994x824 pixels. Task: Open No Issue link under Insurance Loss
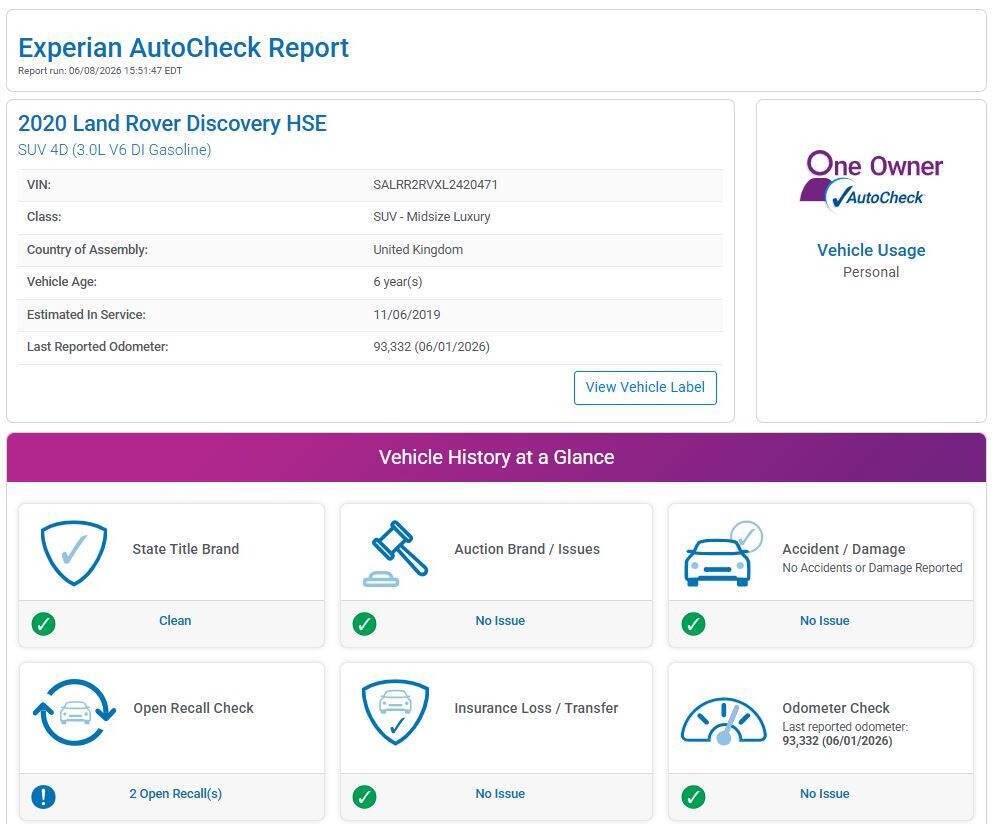(x=500, y=794)
